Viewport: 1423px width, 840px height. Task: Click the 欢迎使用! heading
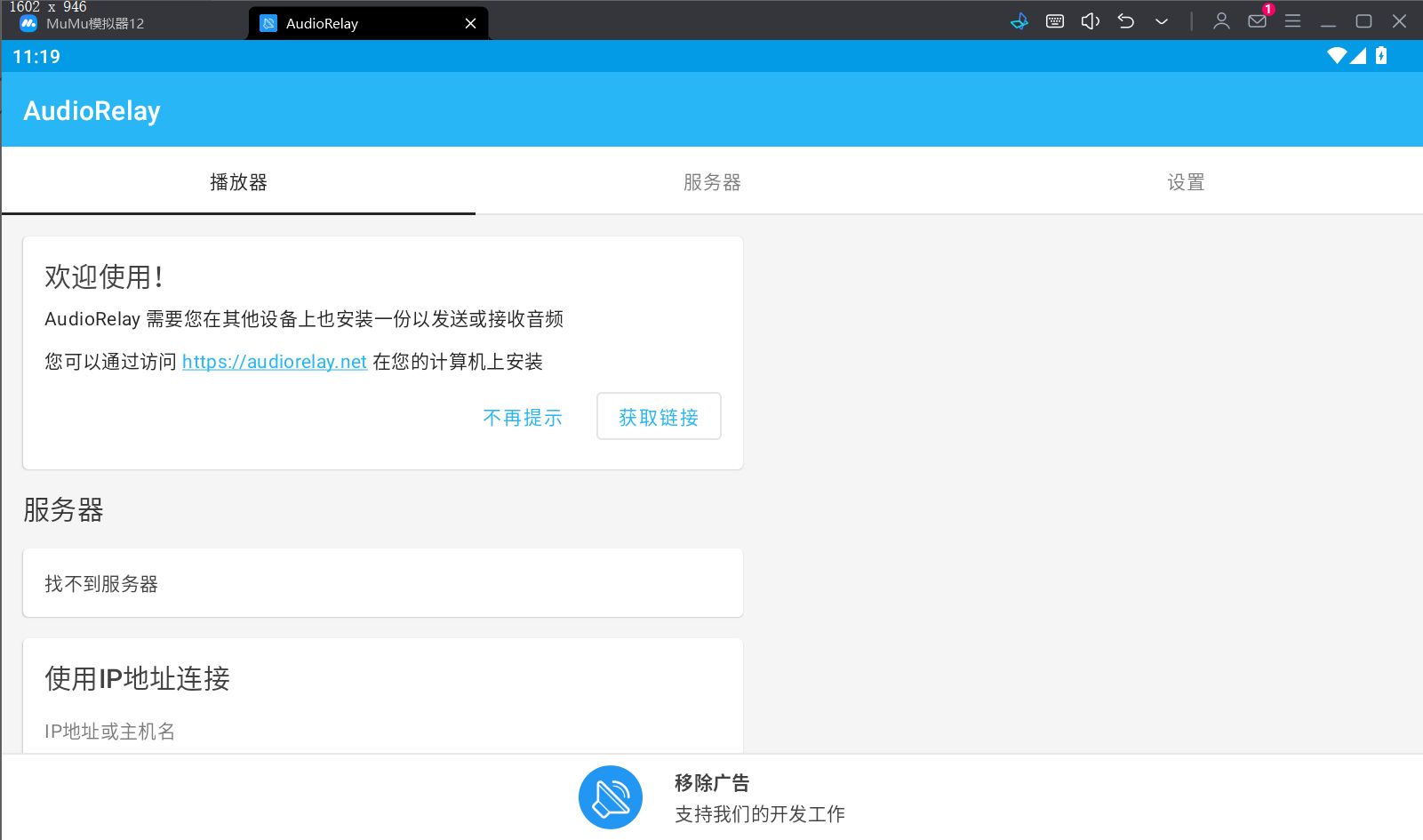(x=104, y=276)
